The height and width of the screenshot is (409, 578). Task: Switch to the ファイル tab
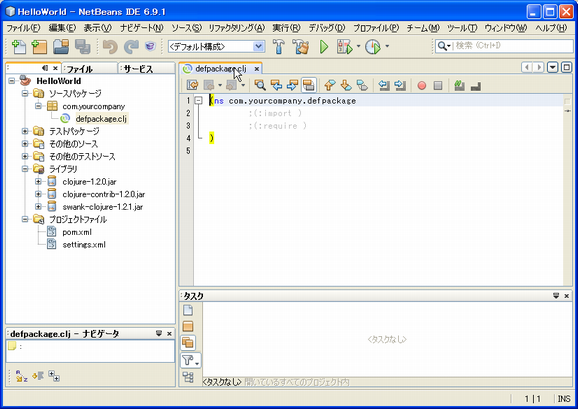(x=90, y=69)
